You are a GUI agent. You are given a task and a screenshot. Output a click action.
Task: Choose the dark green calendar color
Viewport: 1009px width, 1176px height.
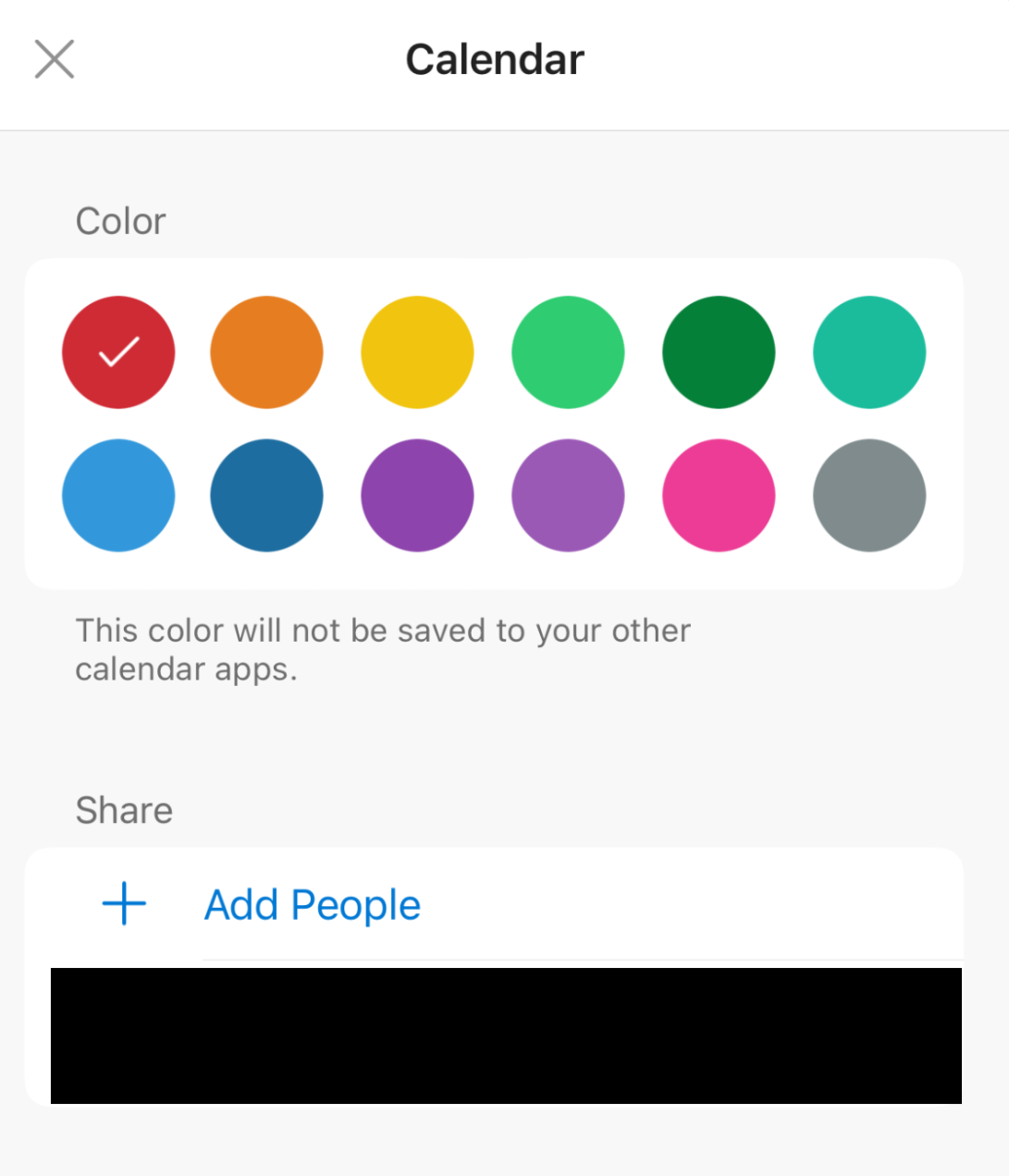click(719, 352)
